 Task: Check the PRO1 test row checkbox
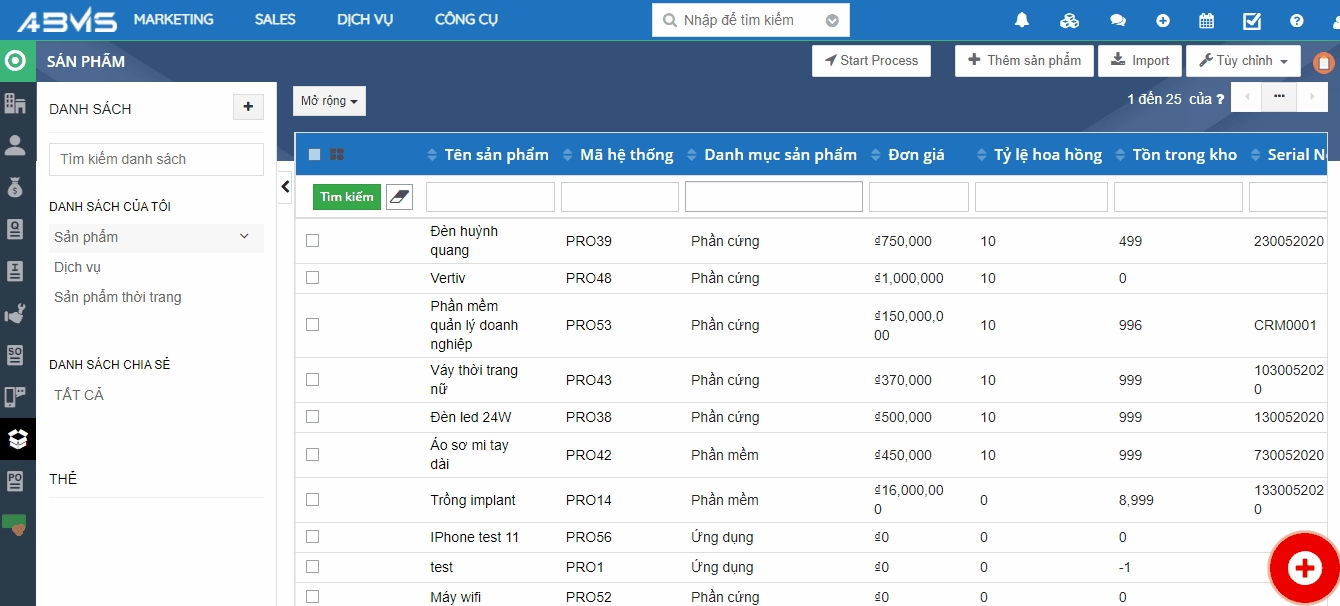pyautogui.click(x=312, y=567)
